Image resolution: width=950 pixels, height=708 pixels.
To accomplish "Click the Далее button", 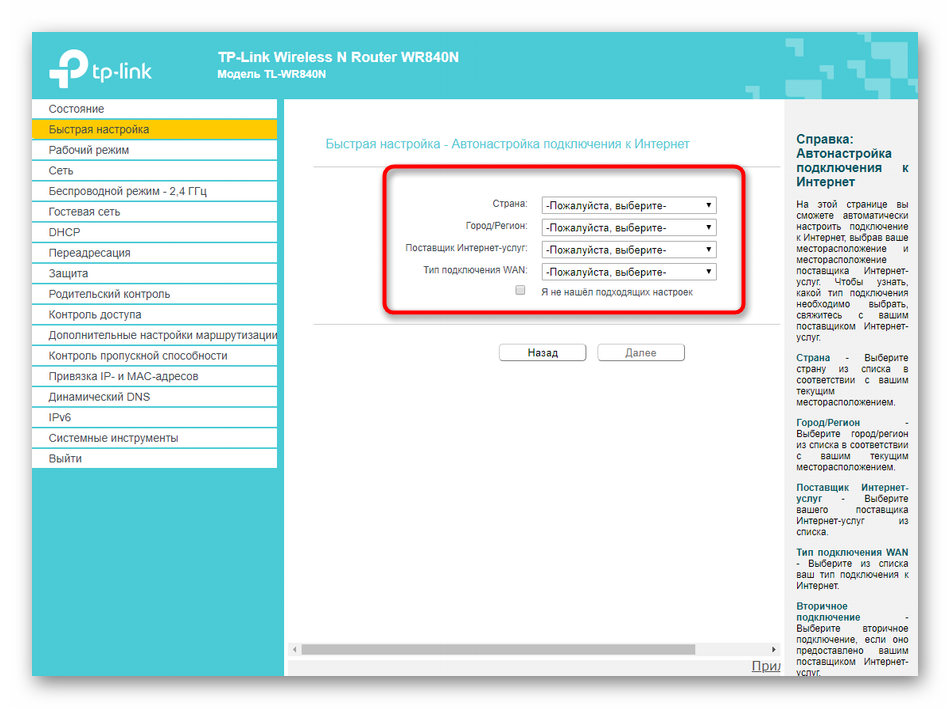I will coord(640,353).
